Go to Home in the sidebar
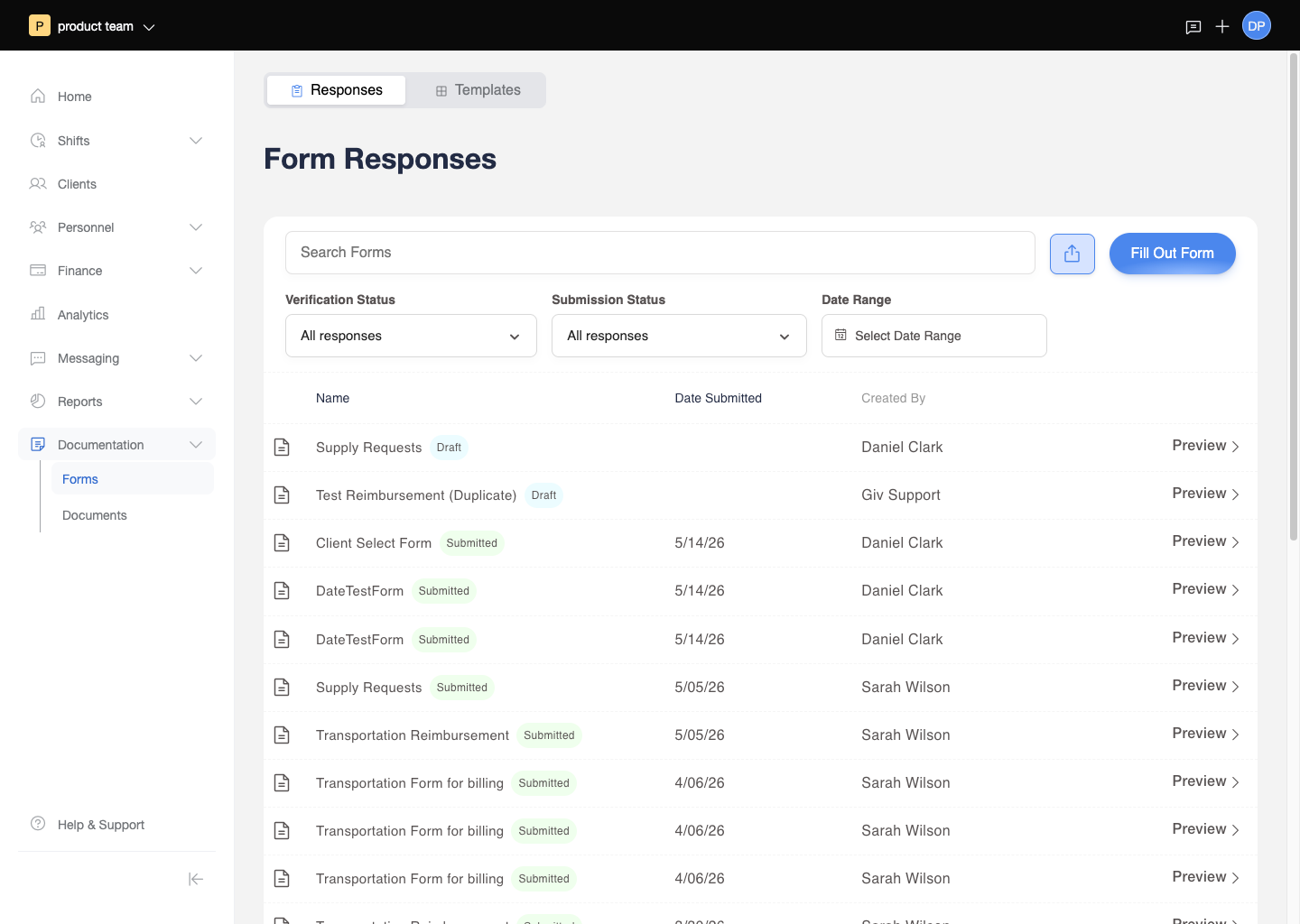Viewport: 1300px width, 924px height. [116, 97]
